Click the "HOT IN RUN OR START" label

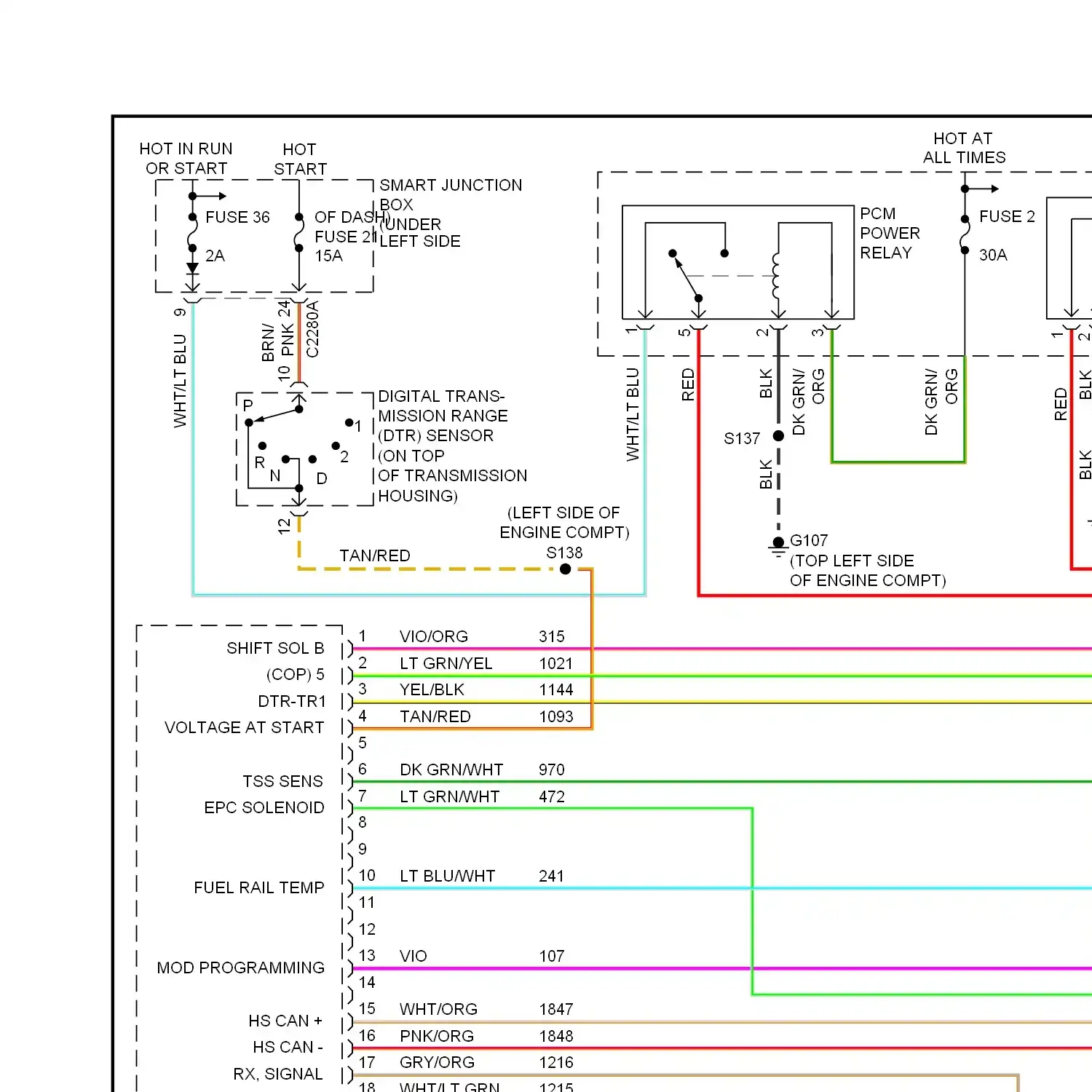coord(186,159)
